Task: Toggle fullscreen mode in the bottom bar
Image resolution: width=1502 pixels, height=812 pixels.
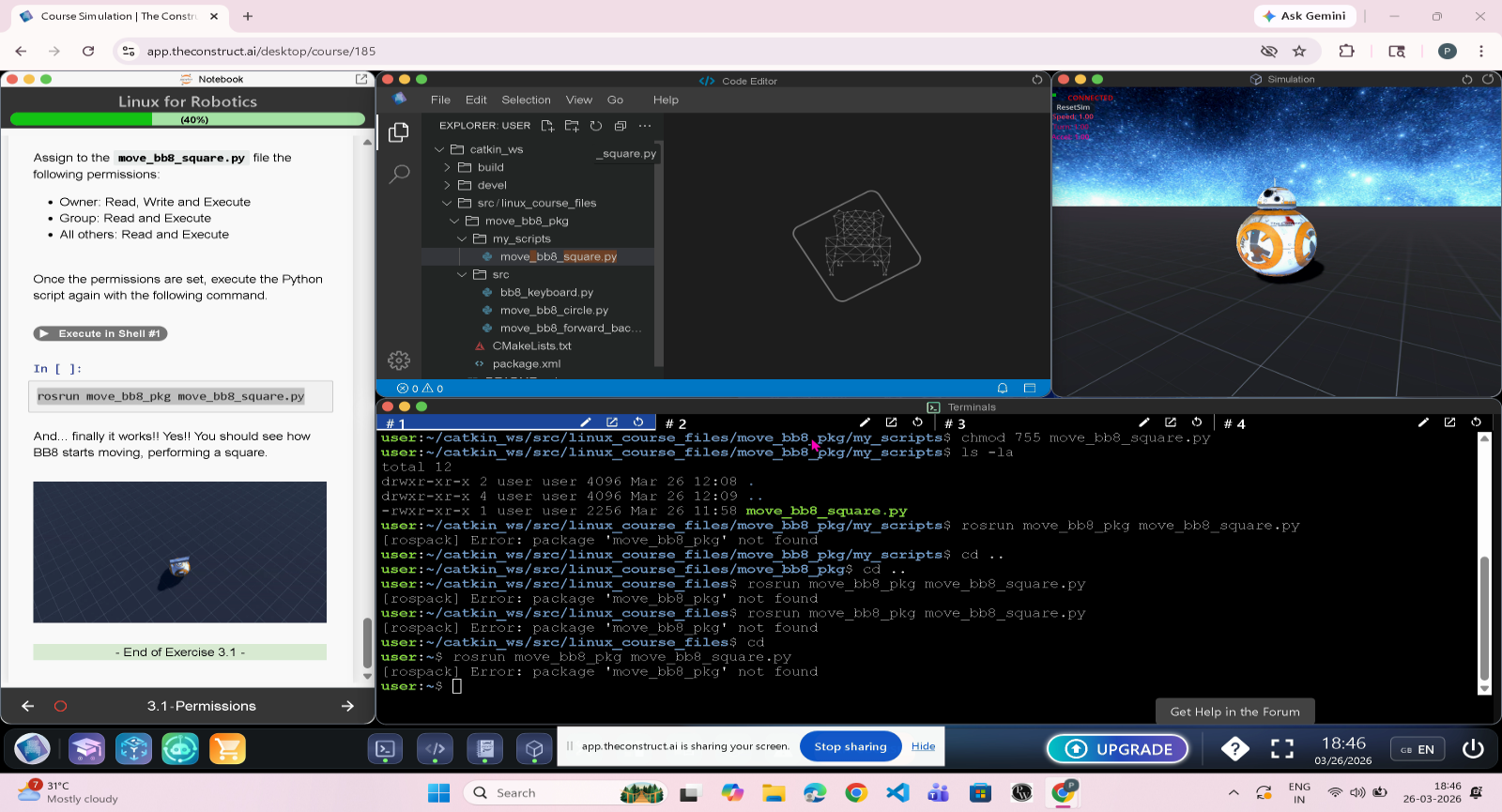Action: (1282, 748)
